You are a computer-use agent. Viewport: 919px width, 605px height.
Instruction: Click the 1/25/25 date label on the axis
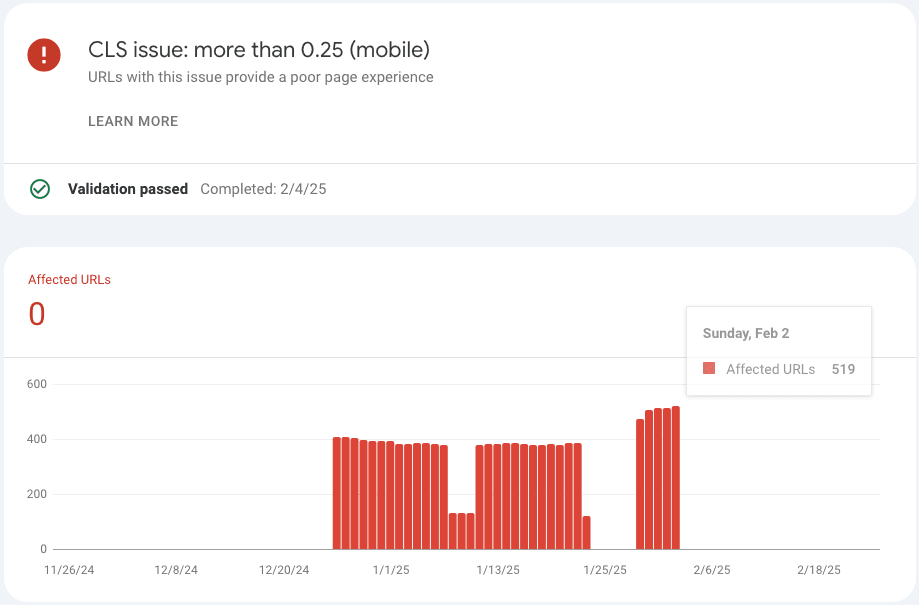tap(604, 570)
